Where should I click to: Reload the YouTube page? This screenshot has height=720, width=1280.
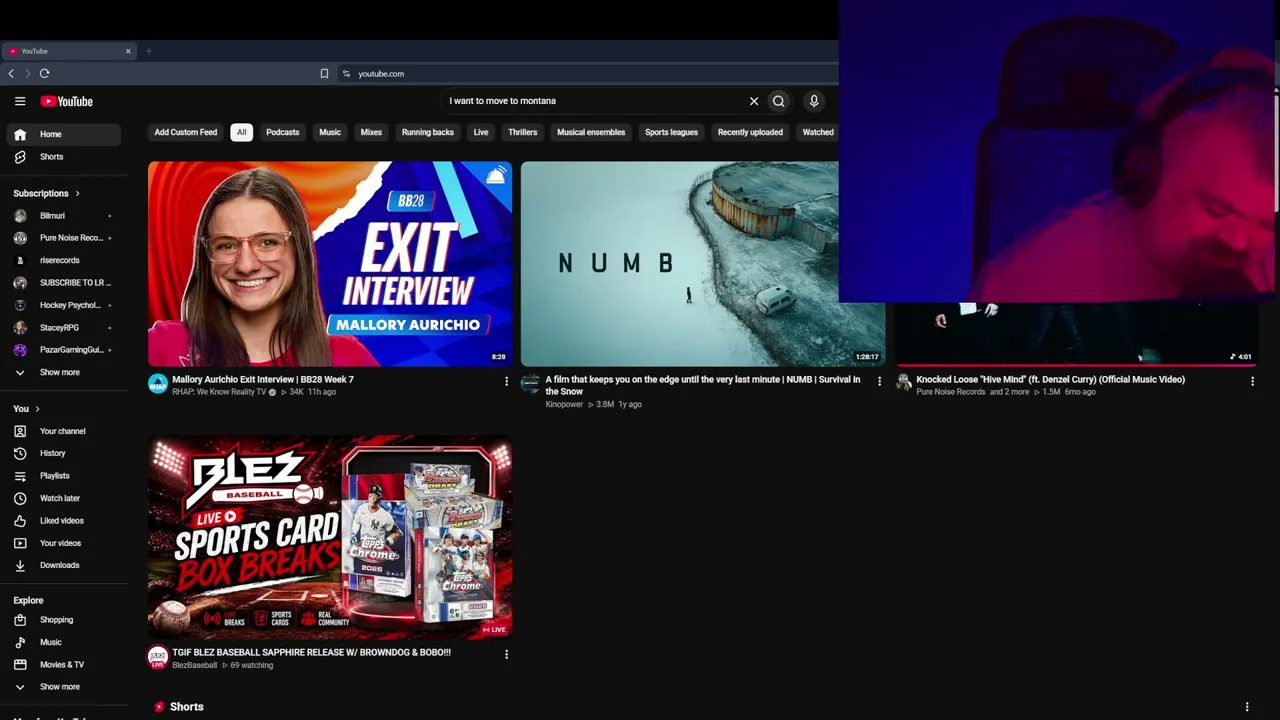coord(44,73)
